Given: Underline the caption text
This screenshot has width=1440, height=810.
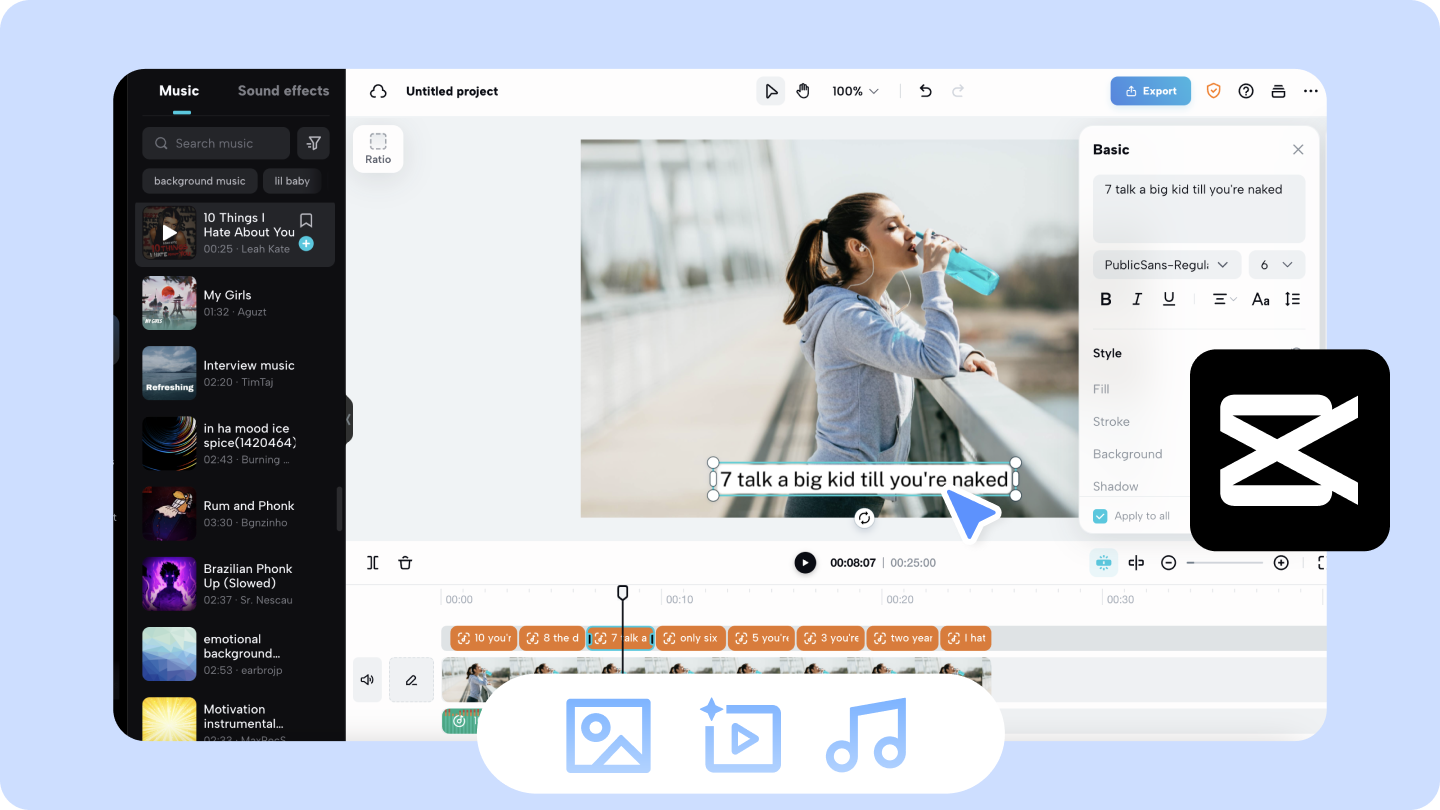Looking at the screenshot, I should tap(1168, 299).
